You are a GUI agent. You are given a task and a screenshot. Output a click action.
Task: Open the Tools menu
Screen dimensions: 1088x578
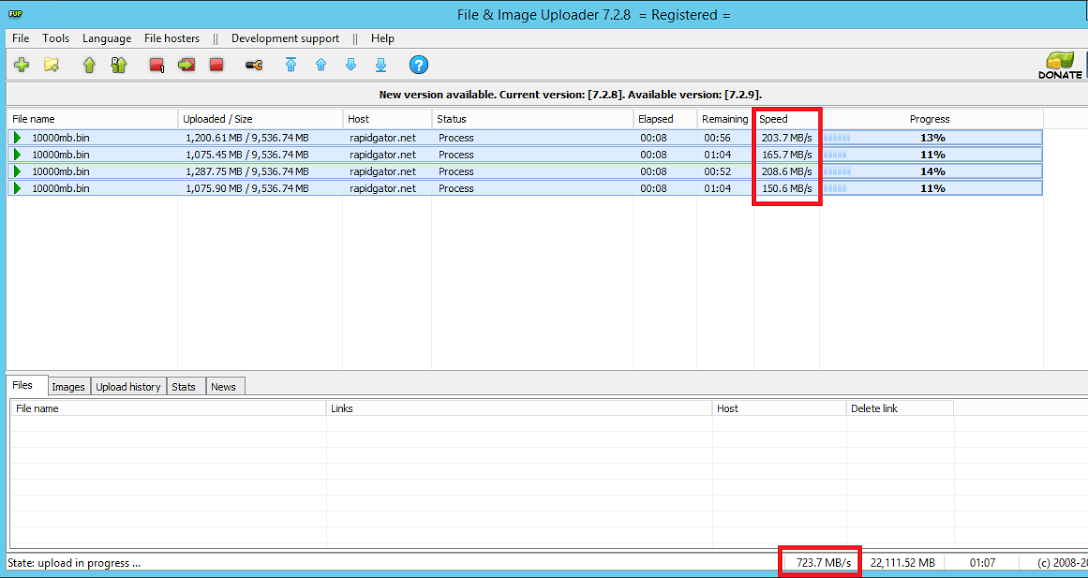coord(56,38)
